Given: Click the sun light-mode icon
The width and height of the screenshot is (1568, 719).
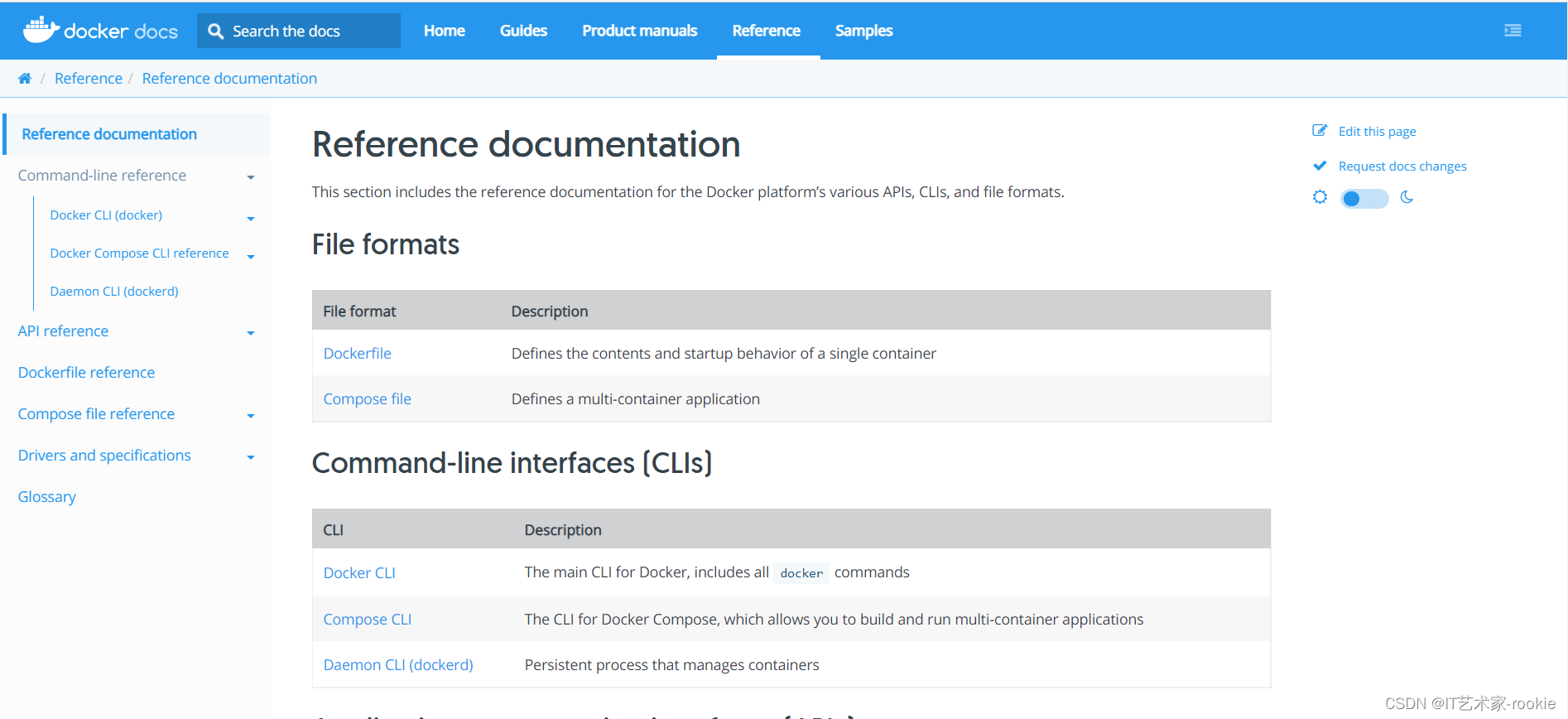Looking at the screenshot, I should point(1320,197).
